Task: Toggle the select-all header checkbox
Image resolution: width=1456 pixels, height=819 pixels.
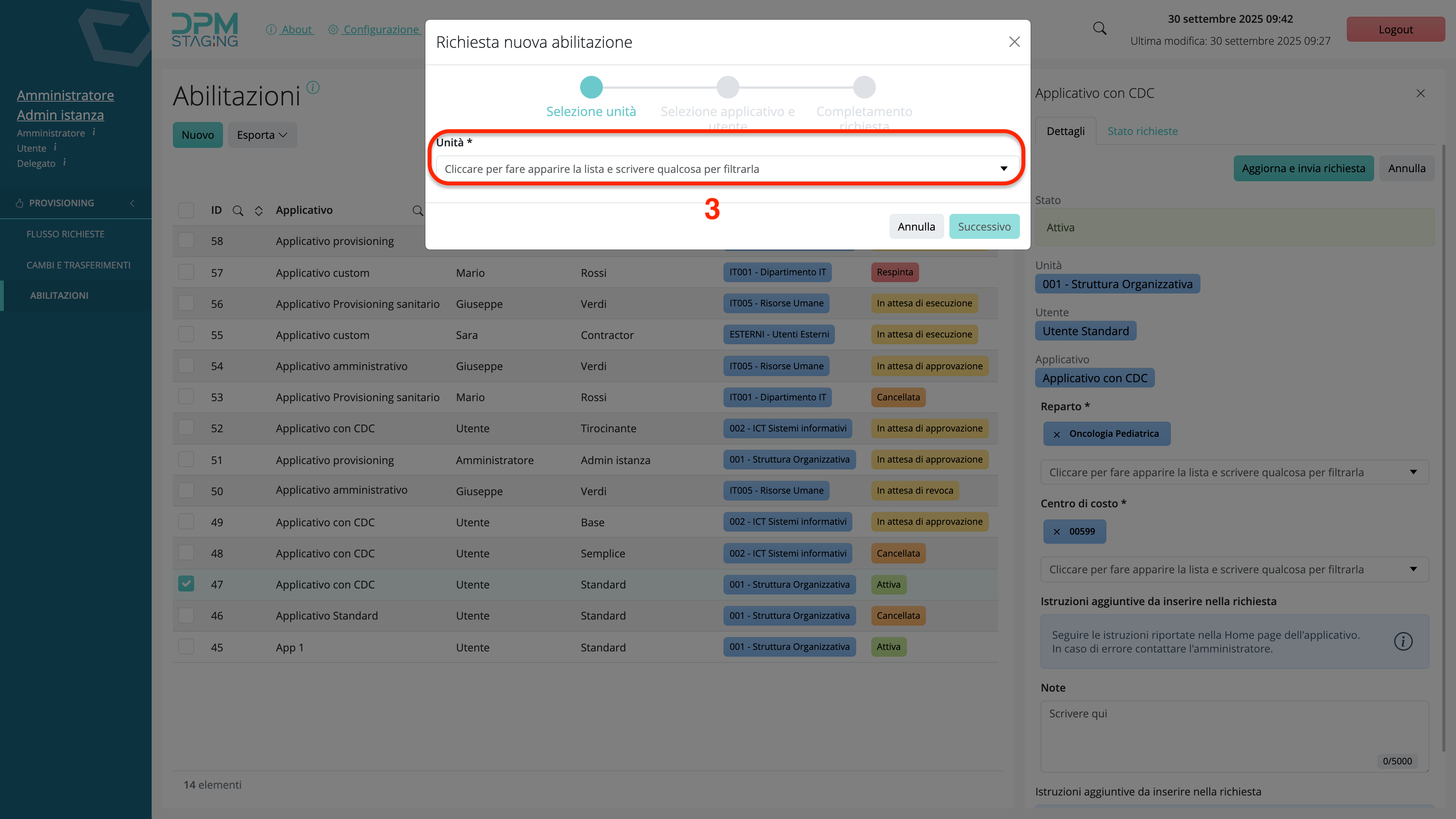Action: point(186,210)
